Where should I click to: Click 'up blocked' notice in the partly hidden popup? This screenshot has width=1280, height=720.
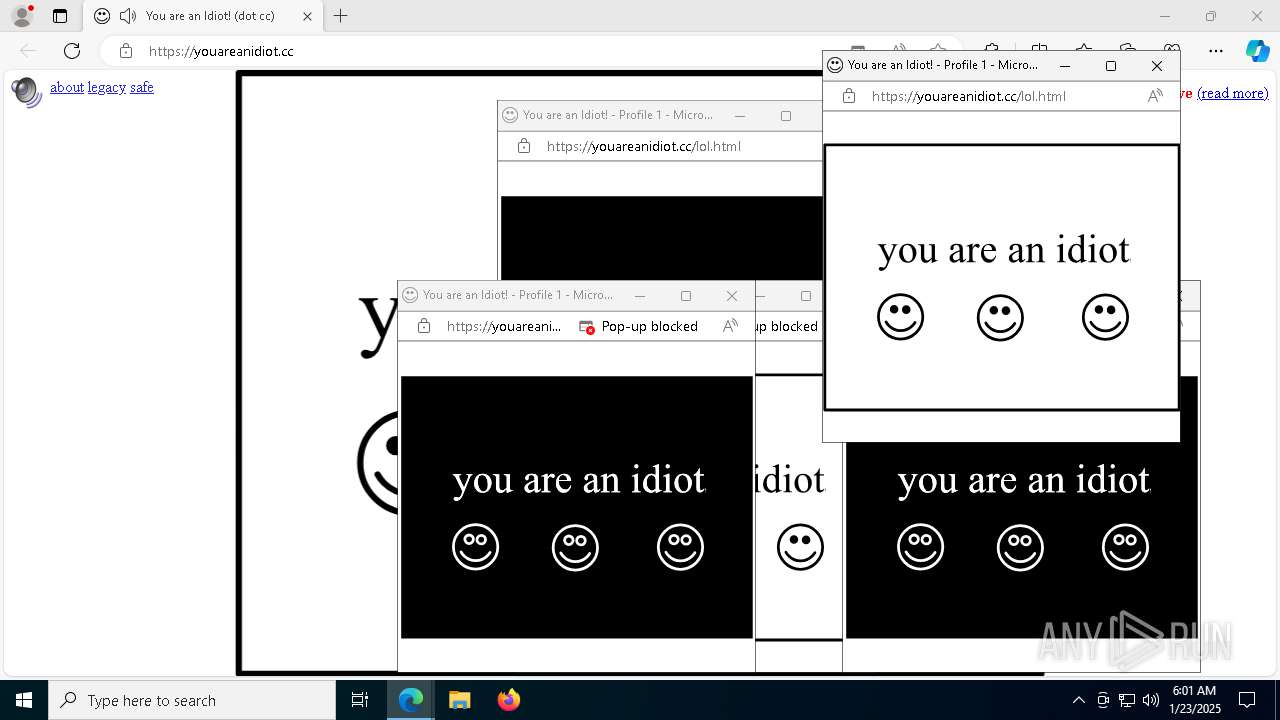[x=788, y=326]
